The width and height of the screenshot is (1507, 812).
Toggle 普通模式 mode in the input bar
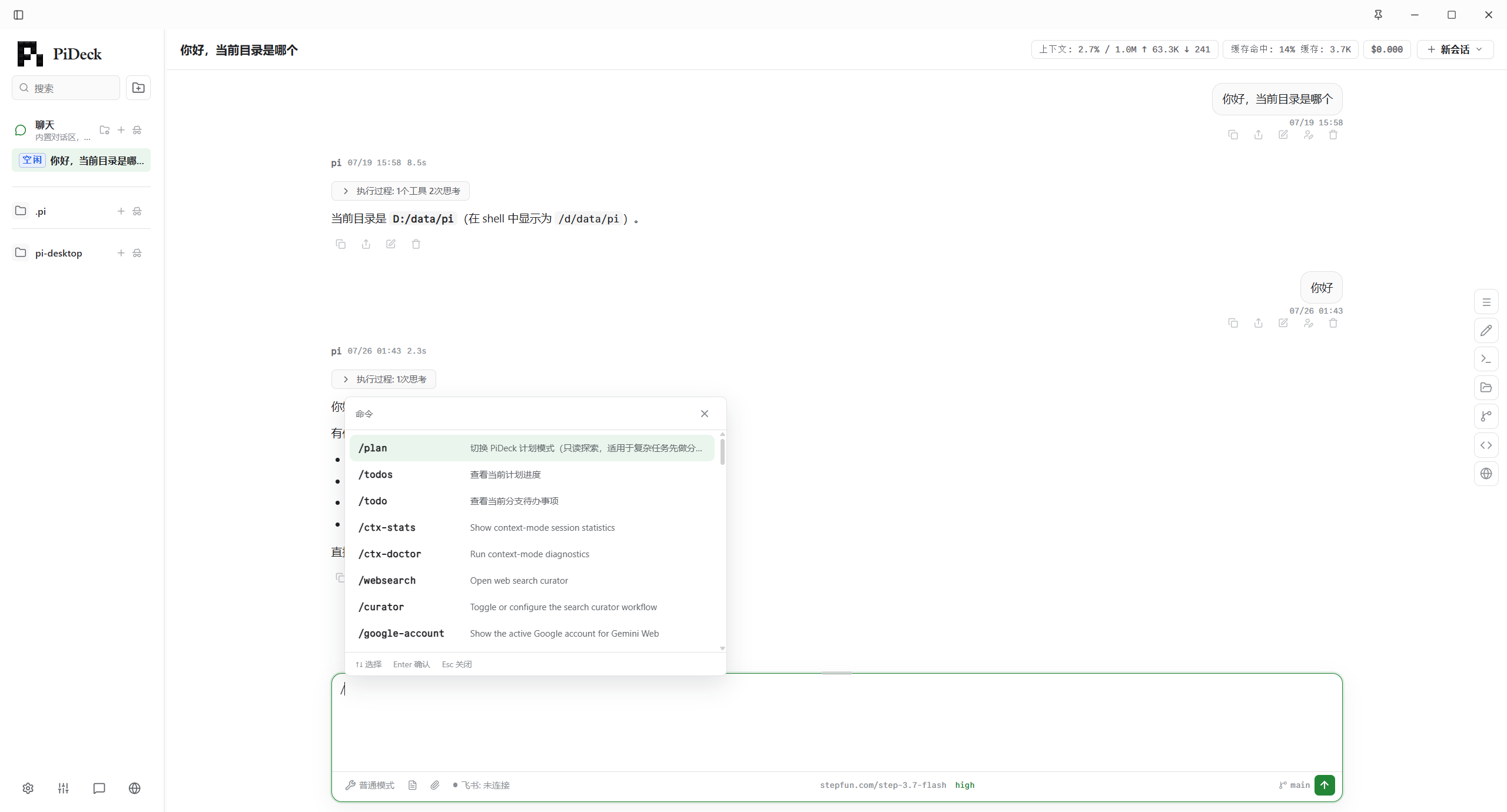[370, 786]
